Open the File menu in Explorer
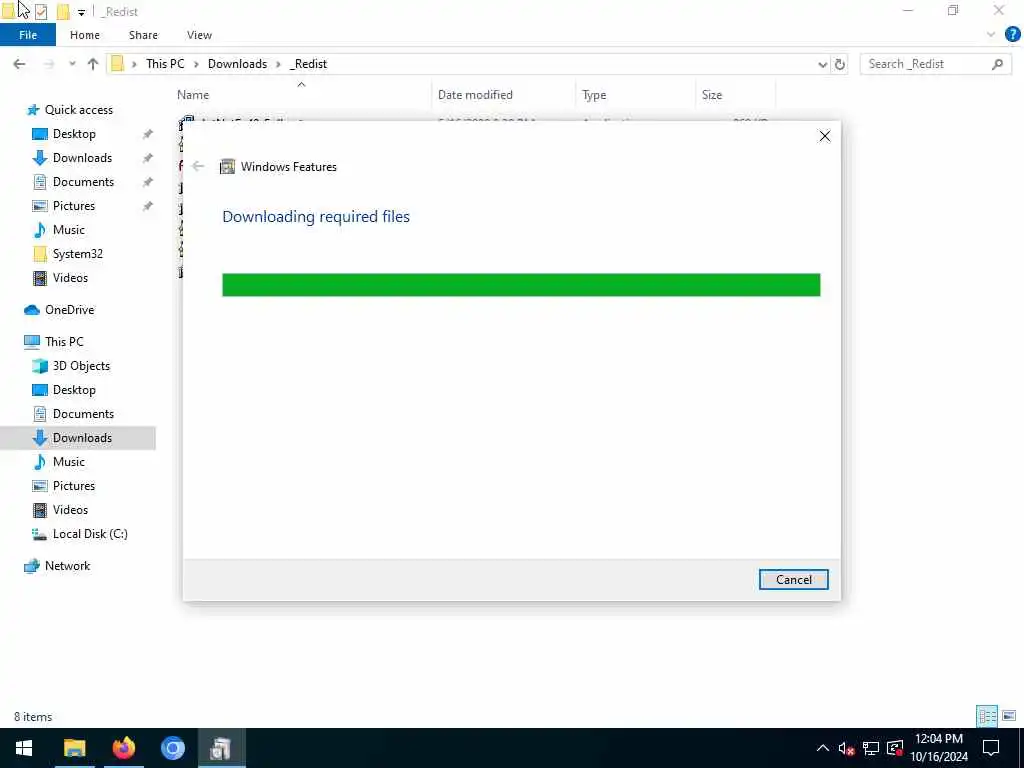Screen dimensions: 1024x768 tap(28, 35)
